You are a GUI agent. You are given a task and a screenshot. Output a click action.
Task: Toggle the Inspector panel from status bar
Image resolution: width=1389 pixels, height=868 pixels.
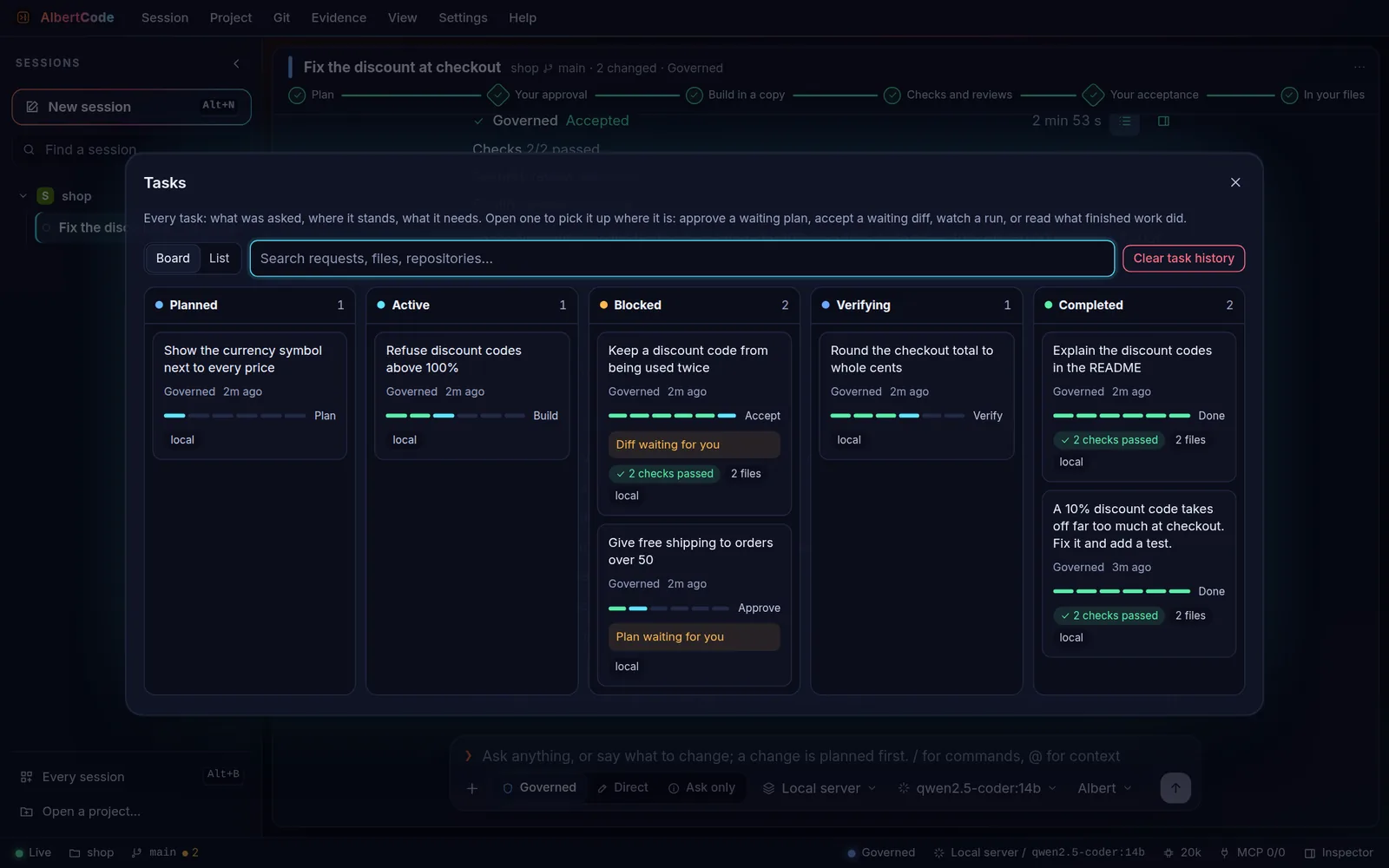coord(1339,852)
